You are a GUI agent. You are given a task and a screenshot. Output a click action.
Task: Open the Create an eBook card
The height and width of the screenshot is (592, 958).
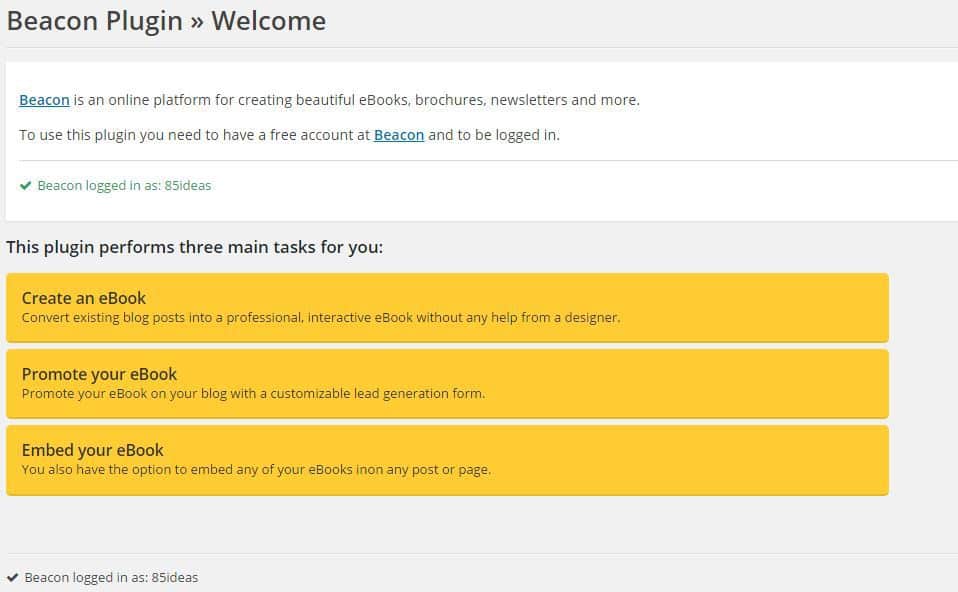click(447, 307)
